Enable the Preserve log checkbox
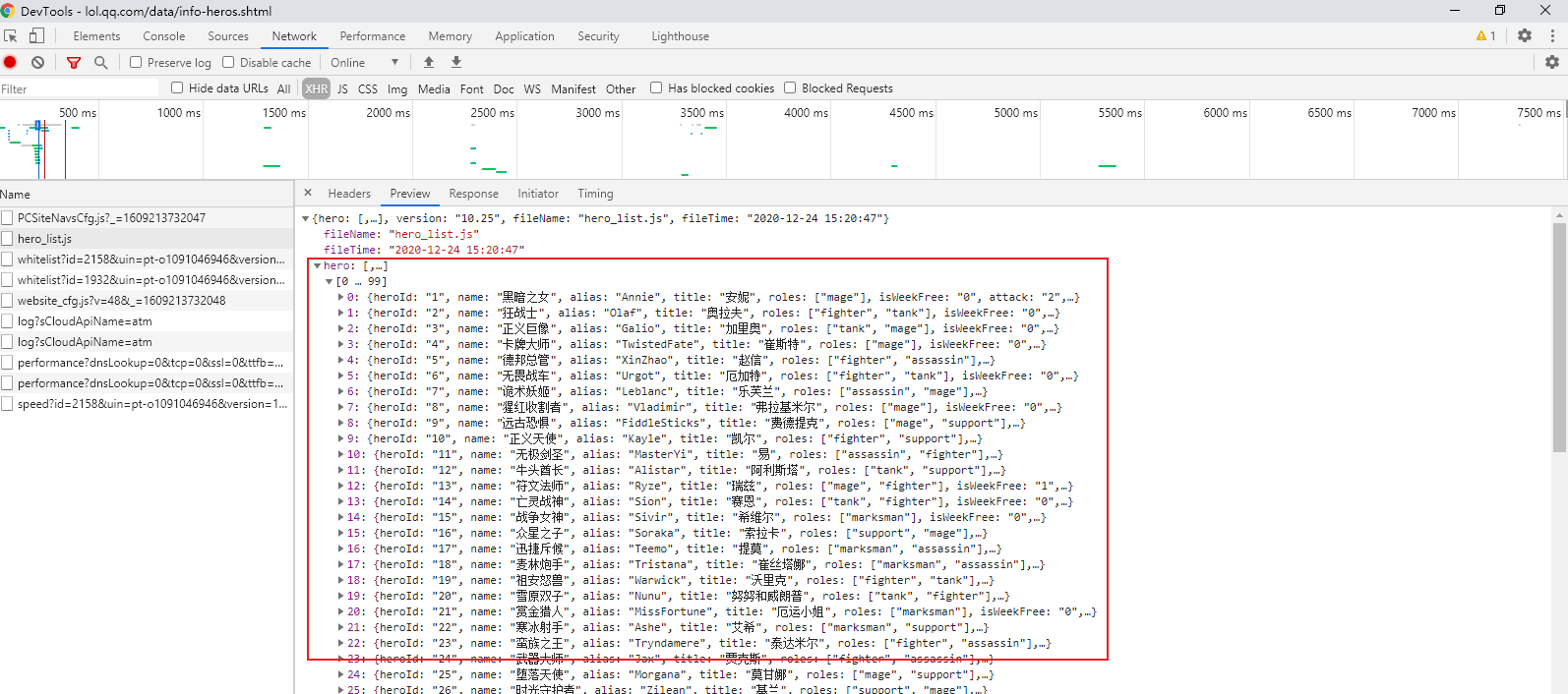 136,62
